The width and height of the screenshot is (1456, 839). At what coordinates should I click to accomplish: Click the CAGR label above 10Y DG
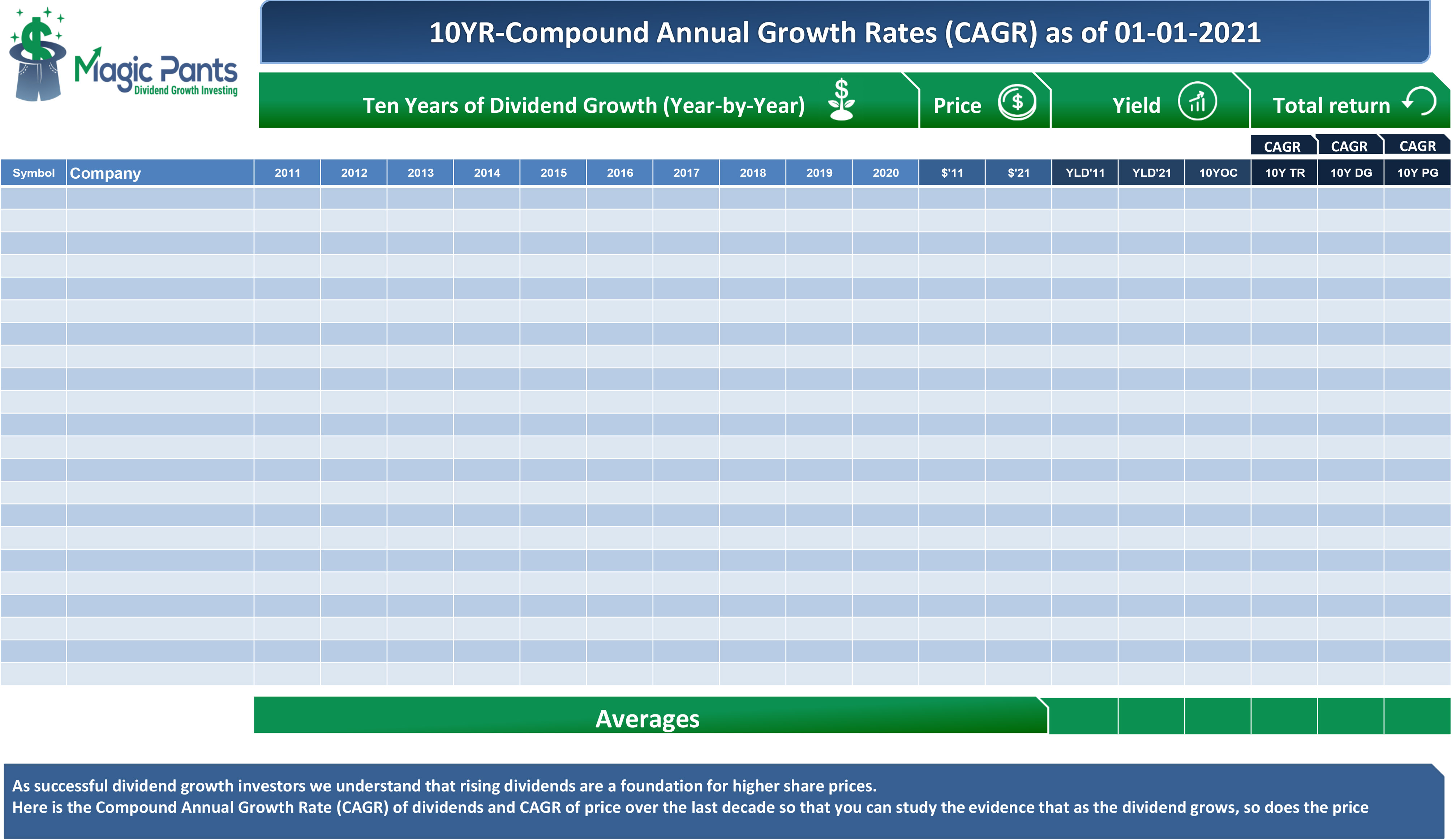coord(1349,146)
